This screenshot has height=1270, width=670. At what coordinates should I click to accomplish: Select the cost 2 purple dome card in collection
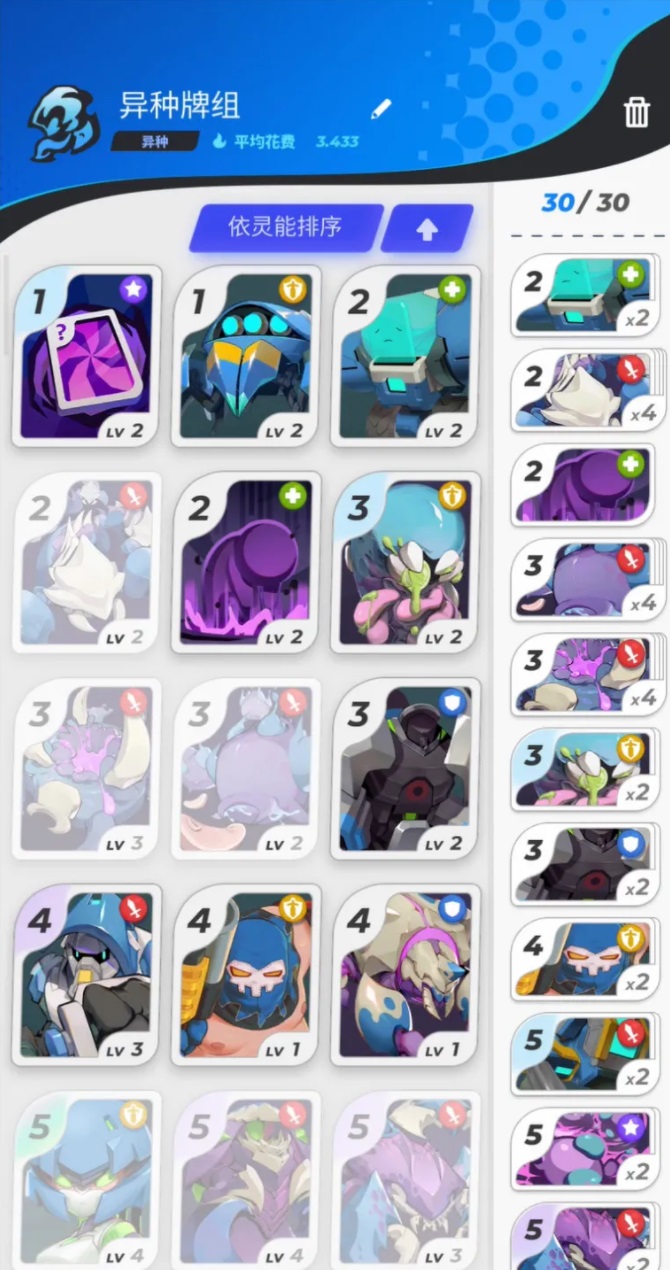click(247, 562)
